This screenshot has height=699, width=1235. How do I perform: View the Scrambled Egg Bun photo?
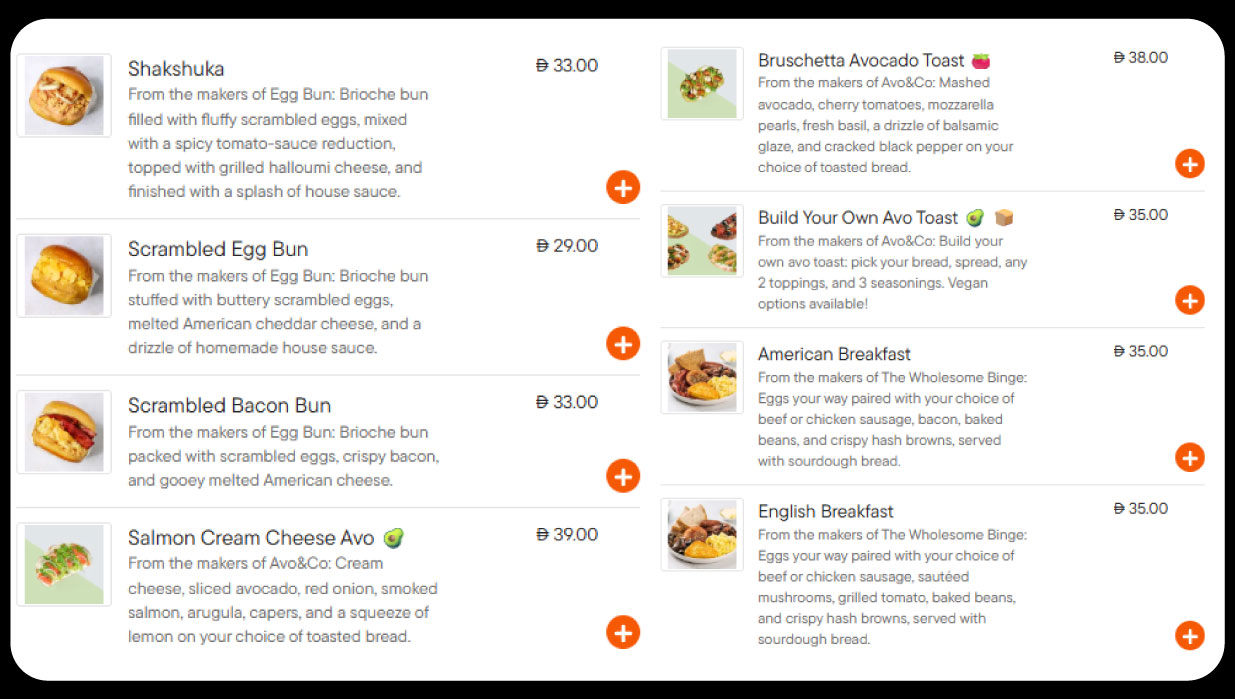pos(64,275)
